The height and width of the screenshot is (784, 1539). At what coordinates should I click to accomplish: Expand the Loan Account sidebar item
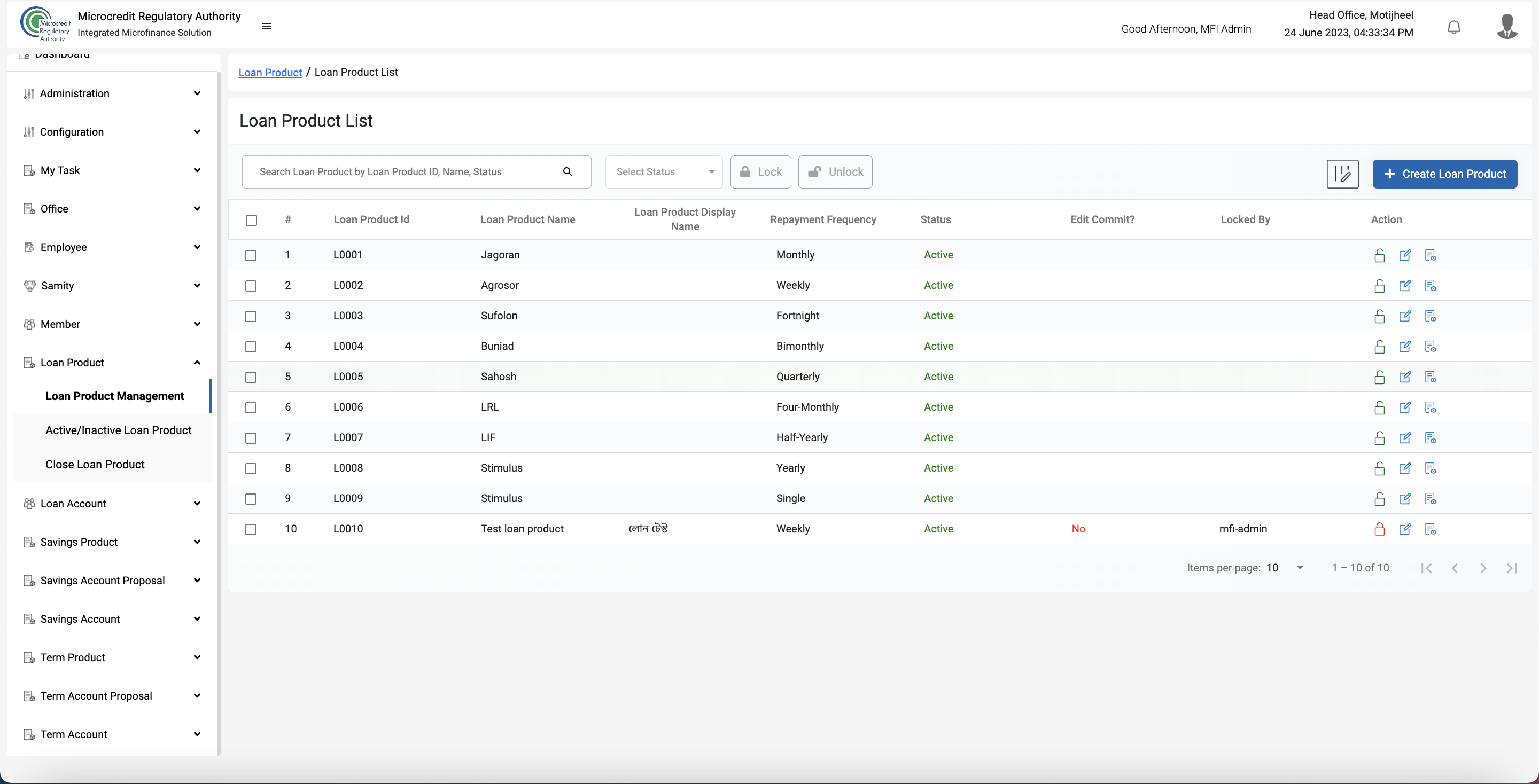[112, 504]
